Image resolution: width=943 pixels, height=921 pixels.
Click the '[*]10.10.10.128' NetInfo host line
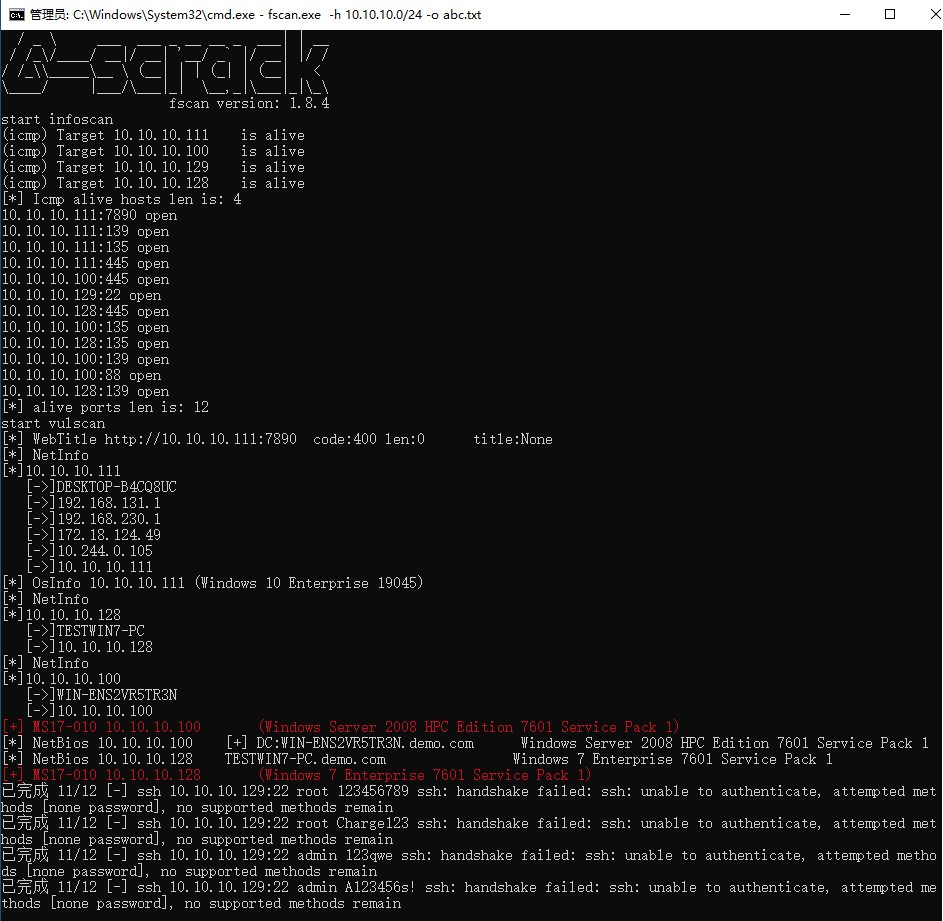(61, 615)
